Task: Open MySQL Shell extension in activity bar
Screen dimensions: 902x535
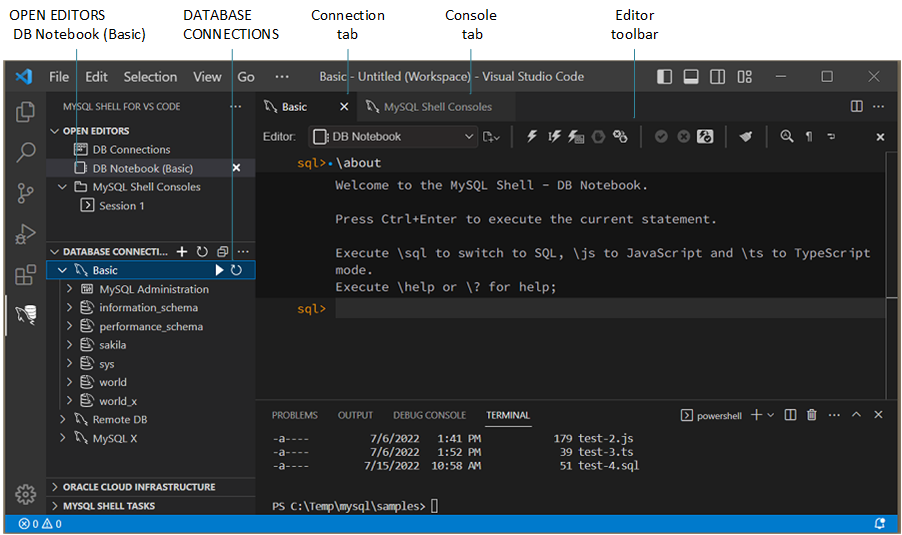Action: tap(26, 316)
